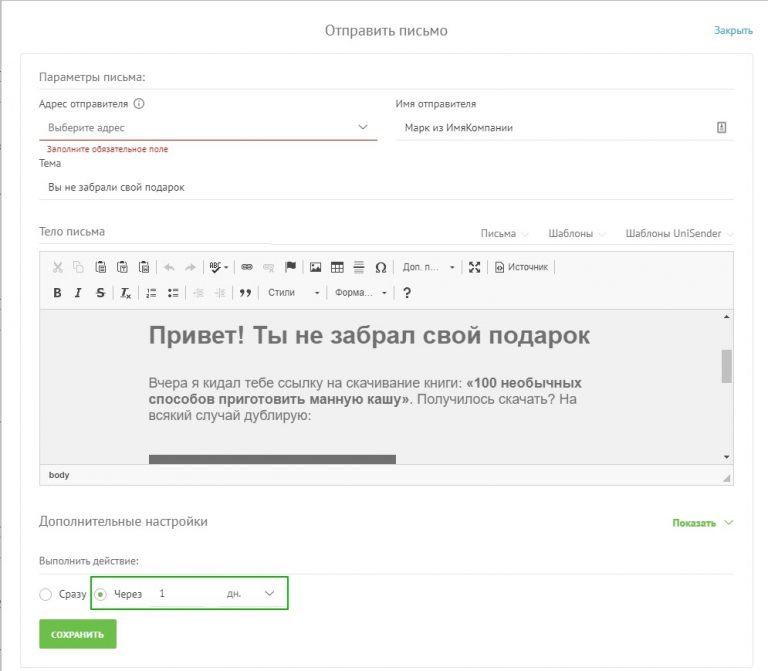Open the 'Письма' menu
The image size is (768, 671).
coord(504,233)
